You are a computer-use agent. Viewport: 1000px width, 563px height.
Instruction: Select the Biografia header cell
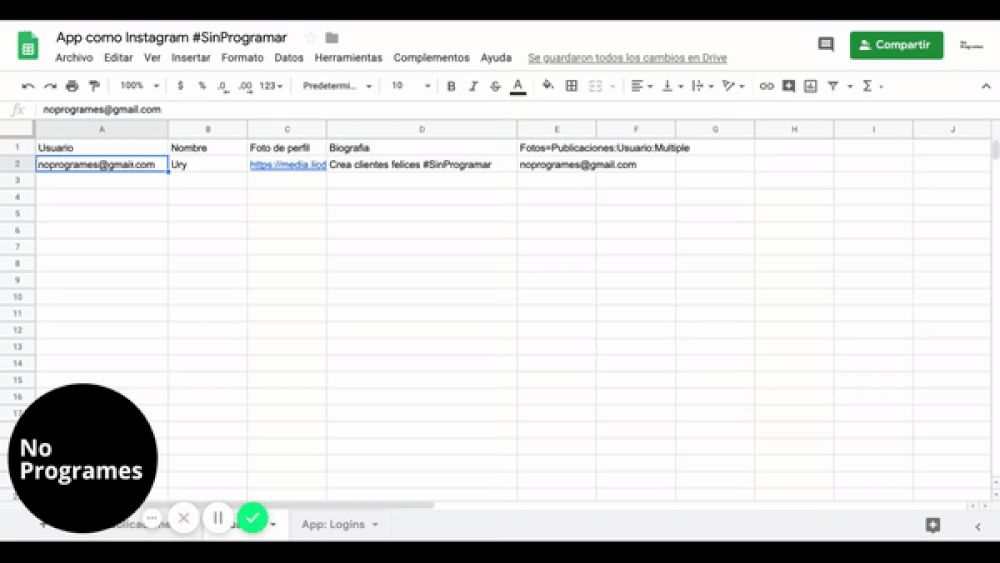click(x=422, y=147)
